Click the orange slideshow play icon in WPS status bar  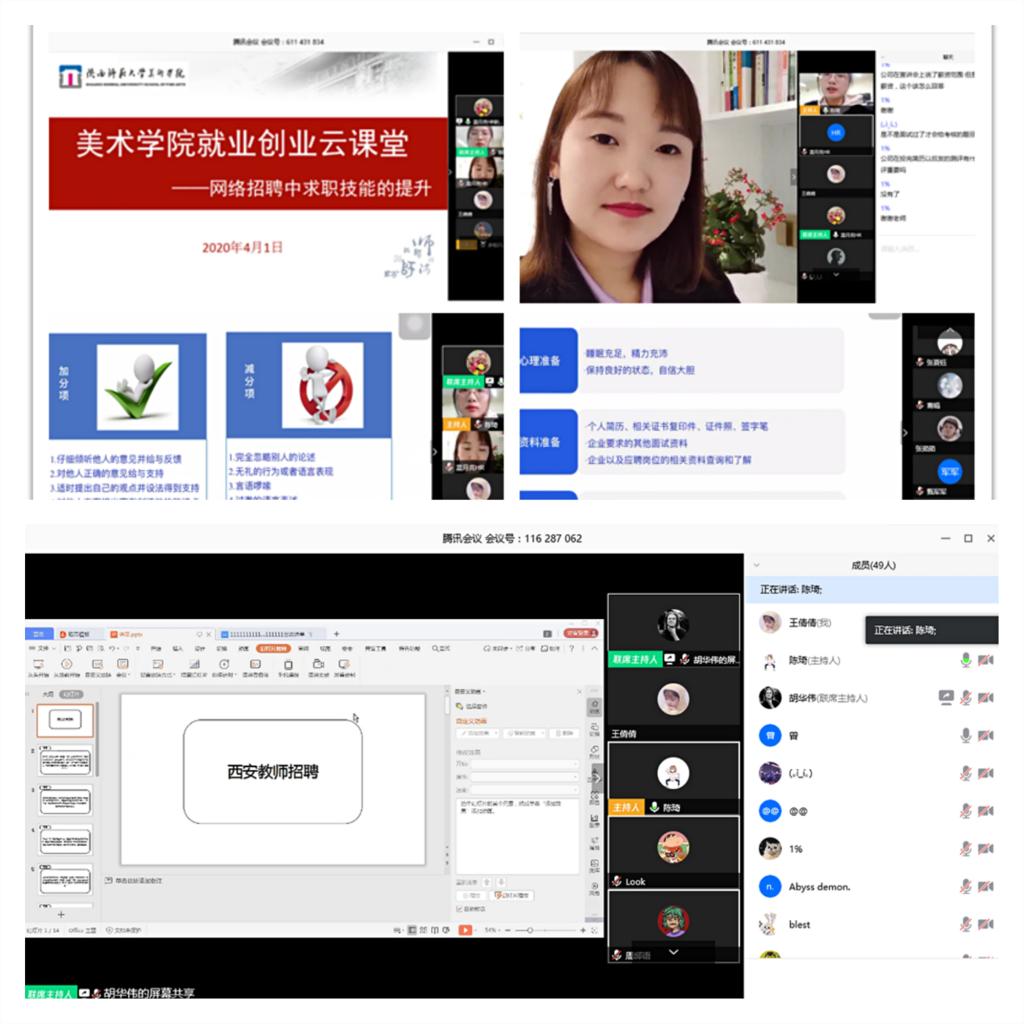coord(465,930)
